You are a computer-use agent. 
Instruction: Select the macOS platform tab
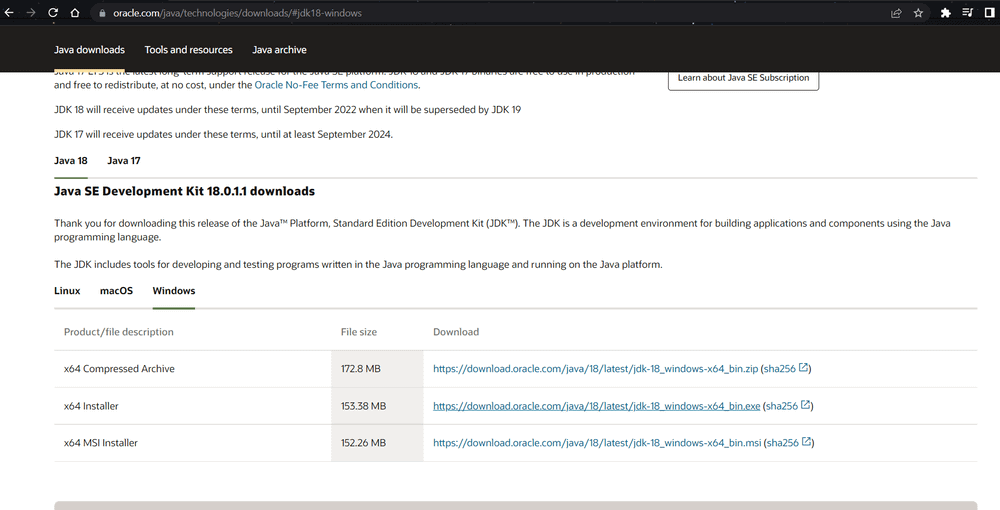[x=116, y=291]
